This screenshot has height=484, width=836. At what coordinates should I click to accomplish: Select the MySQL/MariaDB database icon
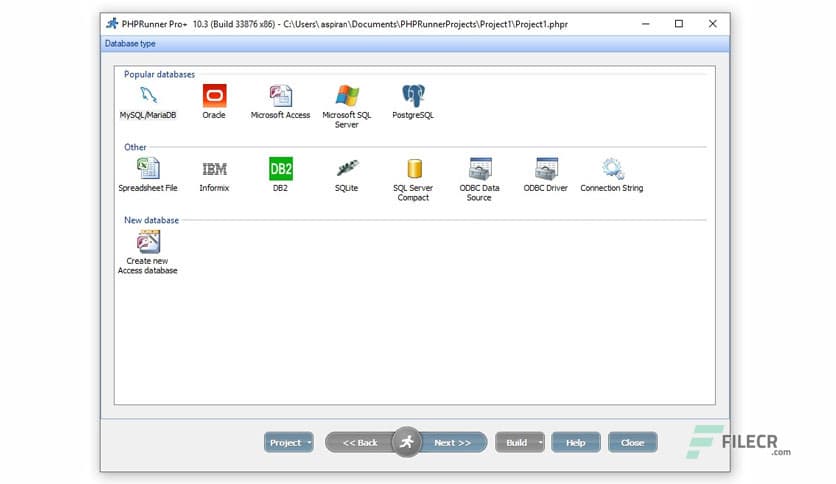pyautogui.click(x=148, y=95)
